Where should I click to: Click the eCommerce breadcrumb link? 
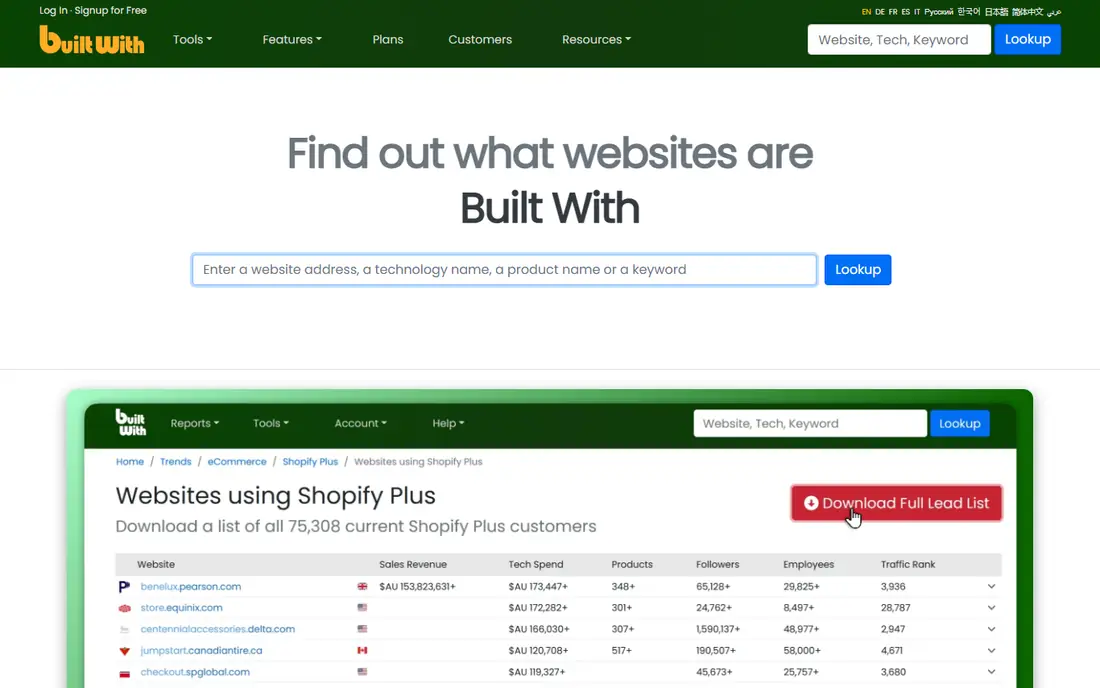237,461
